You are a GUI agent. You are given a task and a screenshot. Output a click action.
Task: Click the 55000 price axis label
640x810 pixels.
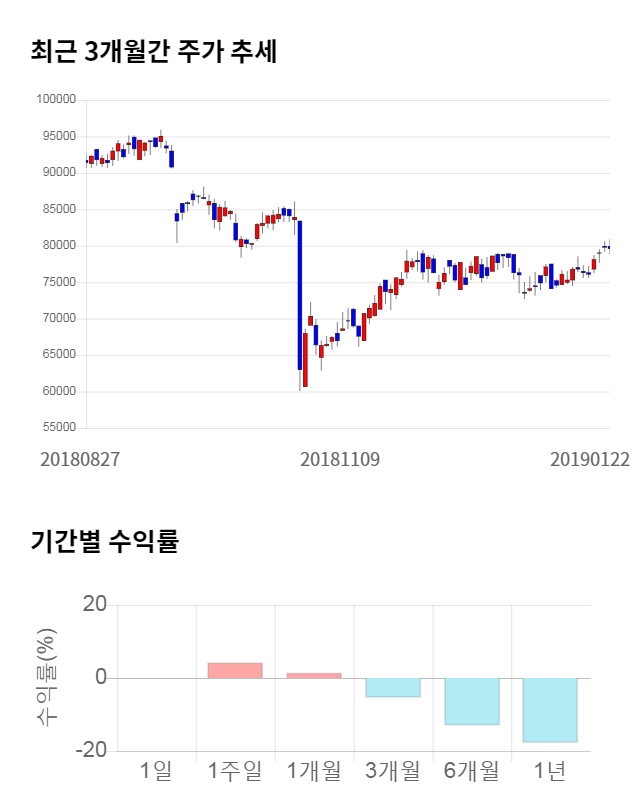(58, 427)
